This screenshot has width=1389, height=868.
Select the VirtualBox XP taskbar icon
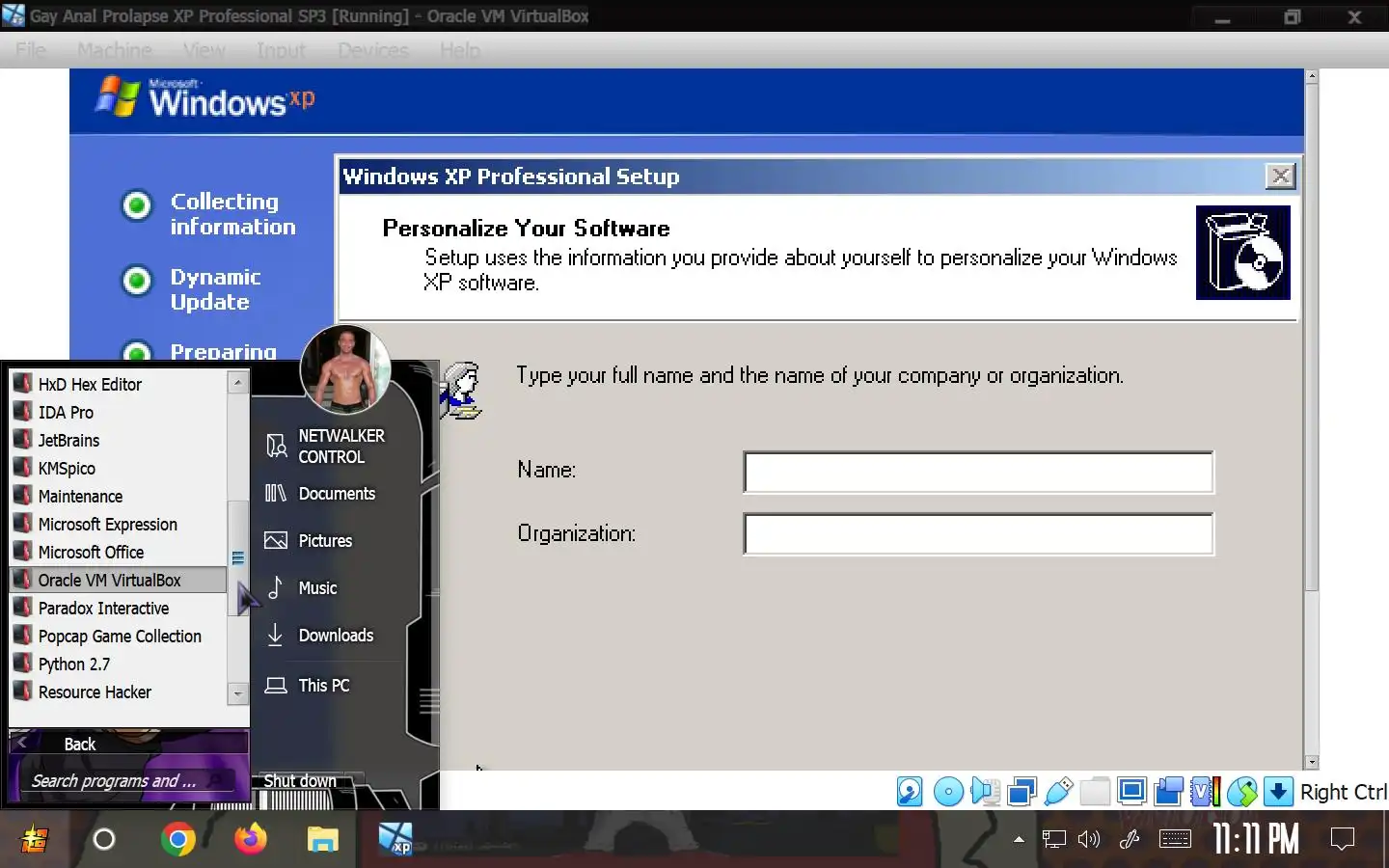click(395, 839)
